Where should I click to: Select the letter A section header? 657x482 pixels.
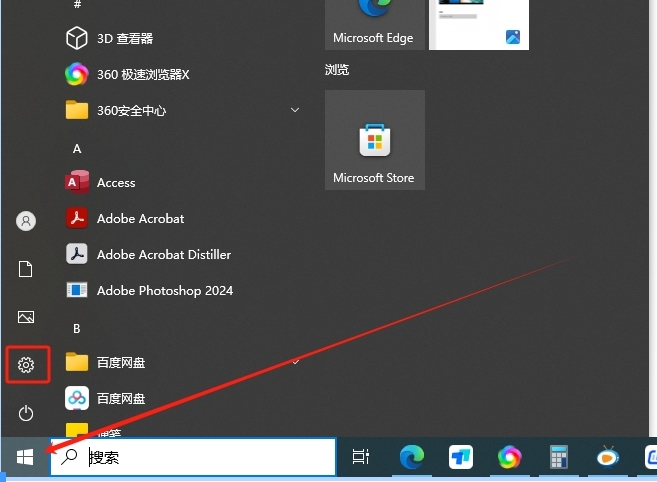point(77,149)
